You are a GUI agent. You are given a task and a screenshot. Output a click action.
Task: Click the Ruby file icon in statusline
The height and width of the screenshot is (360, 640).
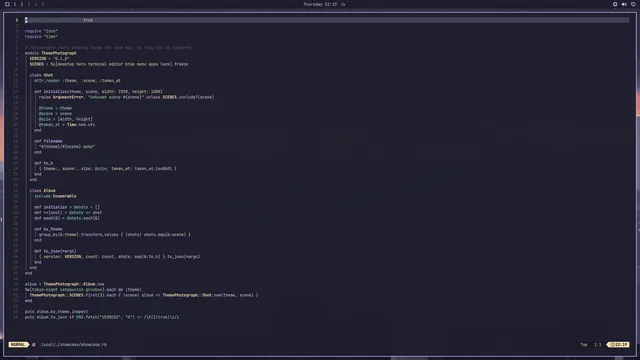click(x=34, y=344)
